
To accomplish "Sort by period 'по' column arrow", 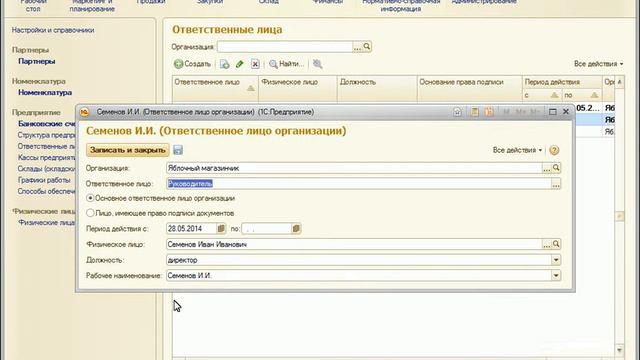I will click(x=594, y=95).
